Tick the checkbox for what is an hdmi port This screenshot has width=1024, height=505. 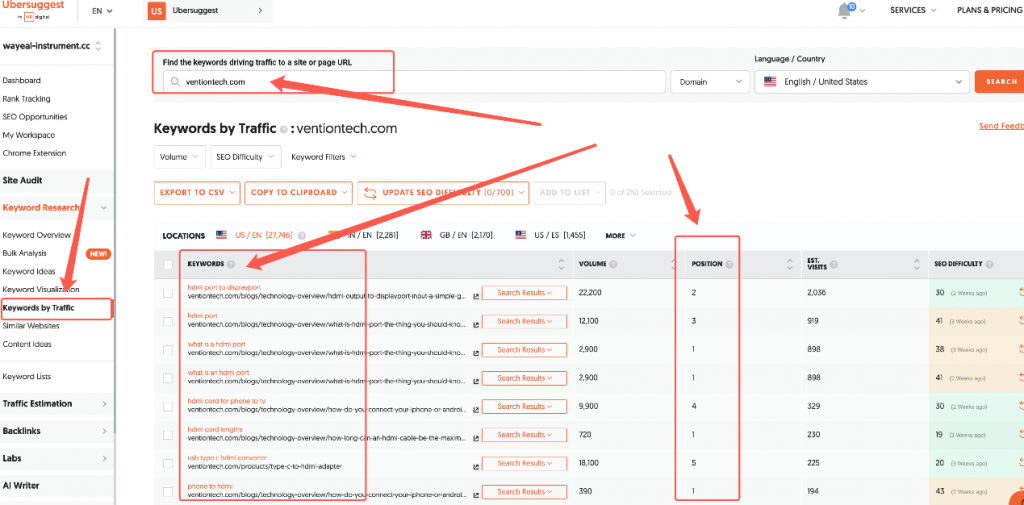click(168, 378)
